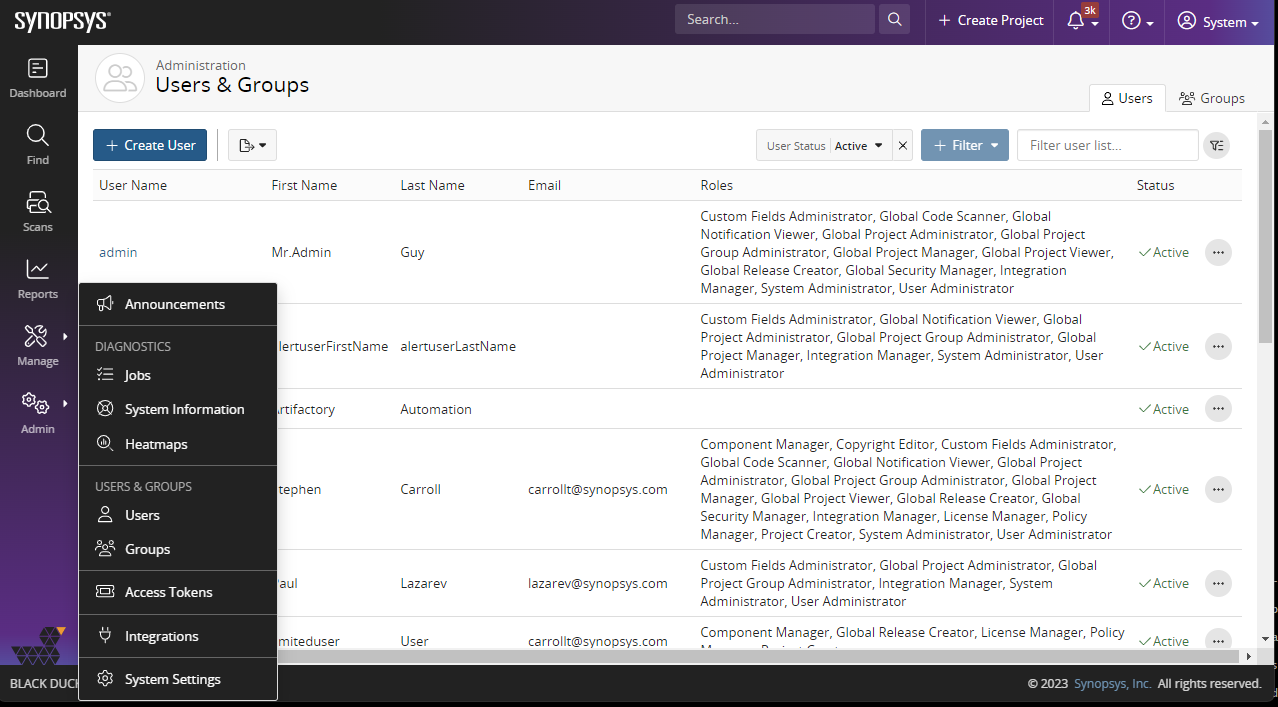Open actions menu for Carroll row
Viewport: 1278px width, 707px height.
click(x=1217, y=489)
